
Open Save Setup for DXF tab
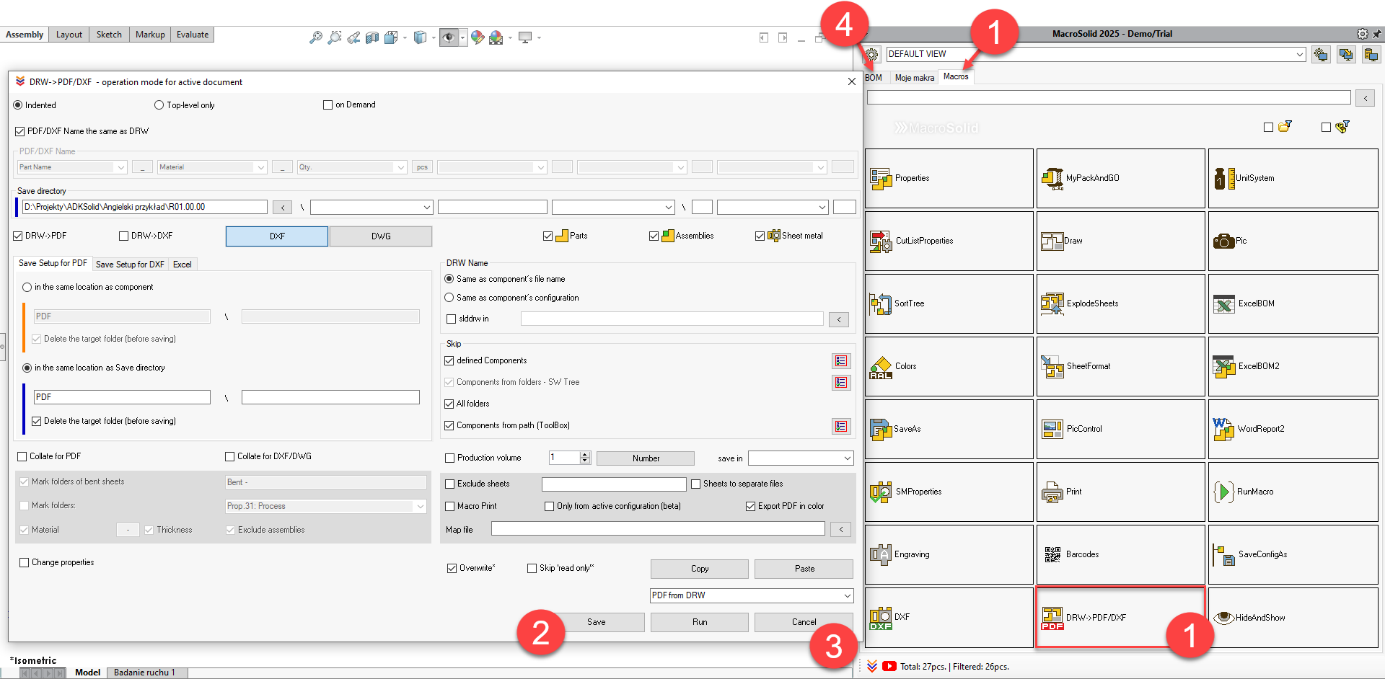click(130, 264)
